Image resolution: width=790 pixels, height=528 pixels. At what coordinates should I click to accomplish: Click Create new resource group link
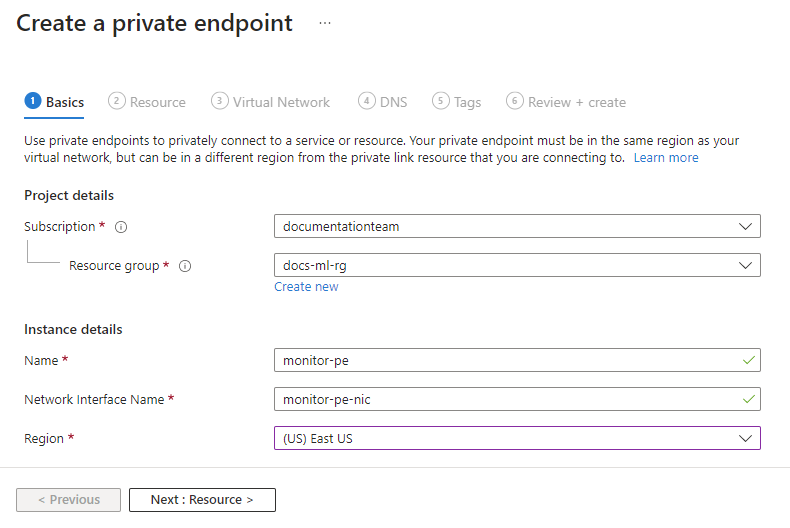pyautogui.click(x=306, y=287)
